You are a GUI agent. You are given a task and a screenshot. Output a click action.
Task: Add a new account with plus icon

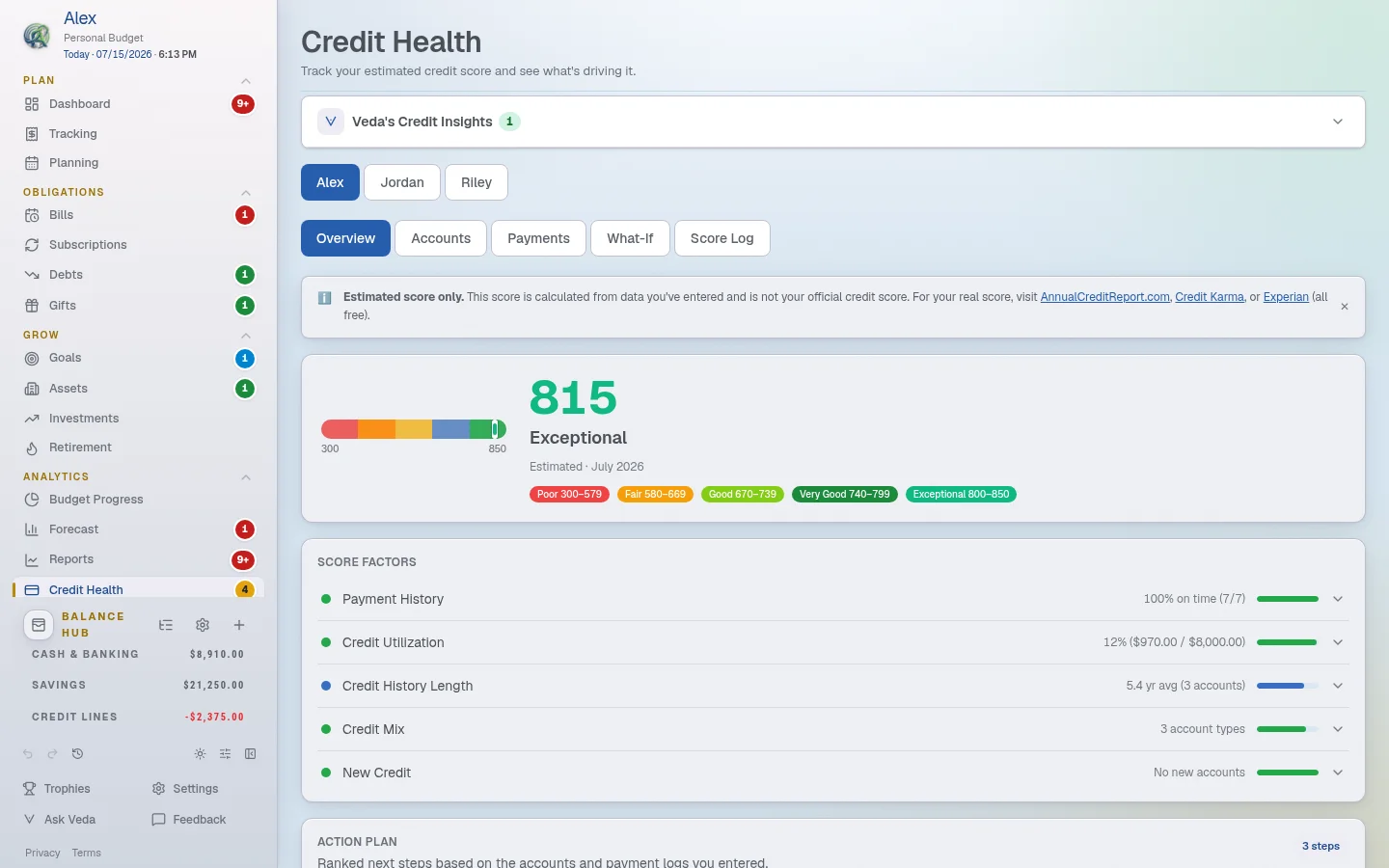[x=239, y=625]
